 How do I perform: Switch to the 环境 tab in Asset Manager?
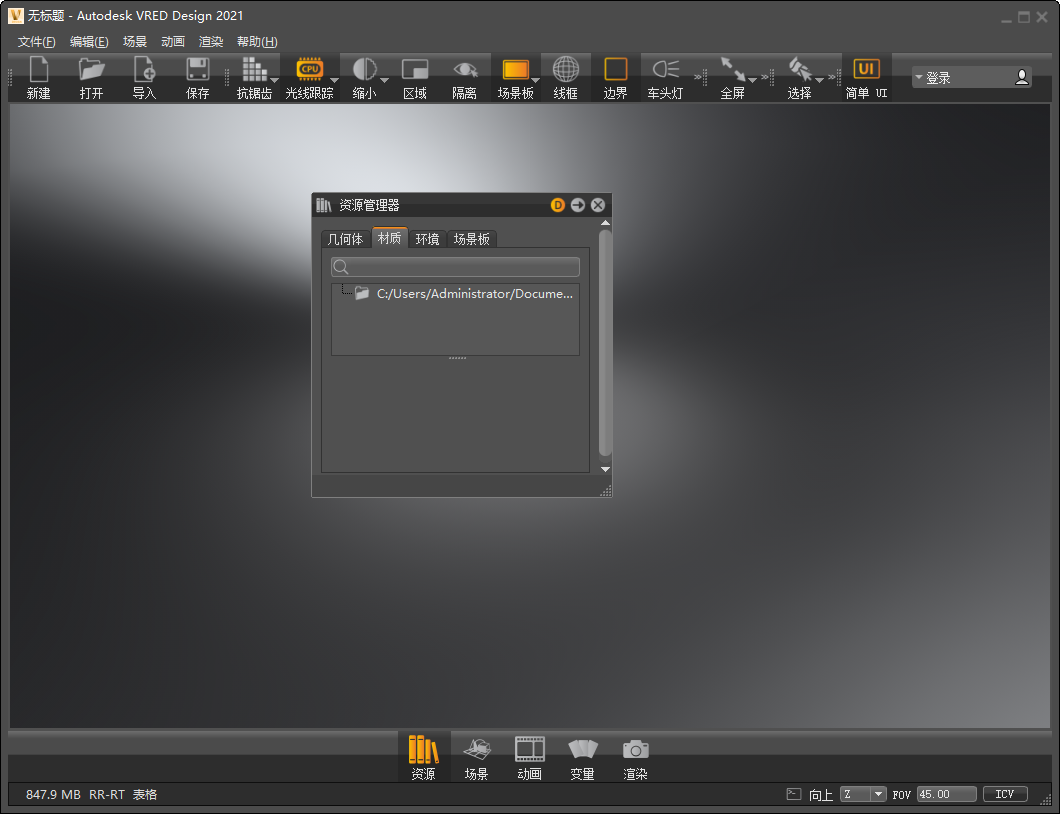pyautogui.click(x=427, y=238)
